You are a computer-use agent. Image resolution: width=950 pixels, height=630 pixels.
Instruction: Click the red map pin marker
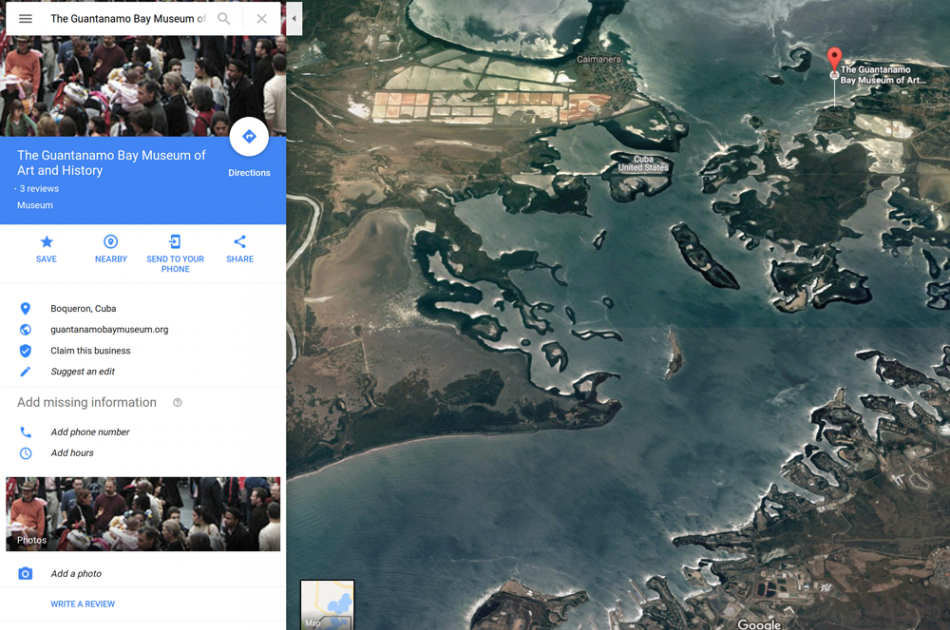834,61
